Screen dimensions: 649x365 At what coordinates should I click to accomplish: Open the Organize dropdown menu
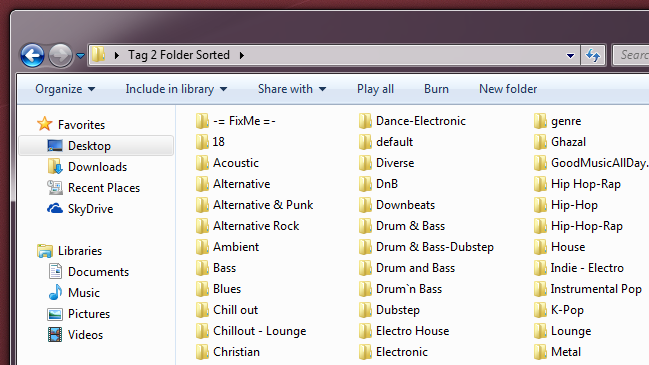click(65, 89)
